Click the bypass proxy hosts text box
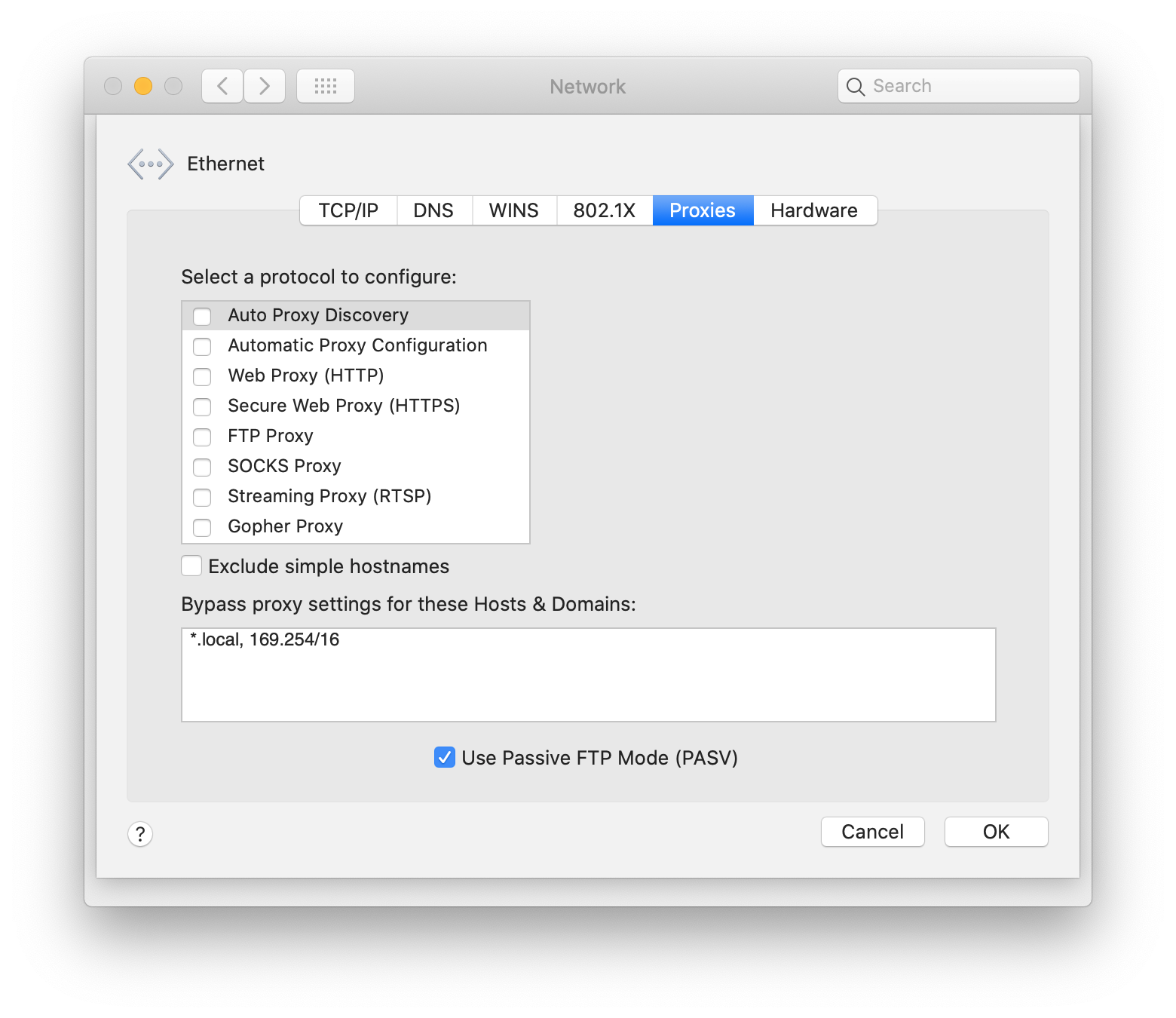 click(x=589, y=675)
